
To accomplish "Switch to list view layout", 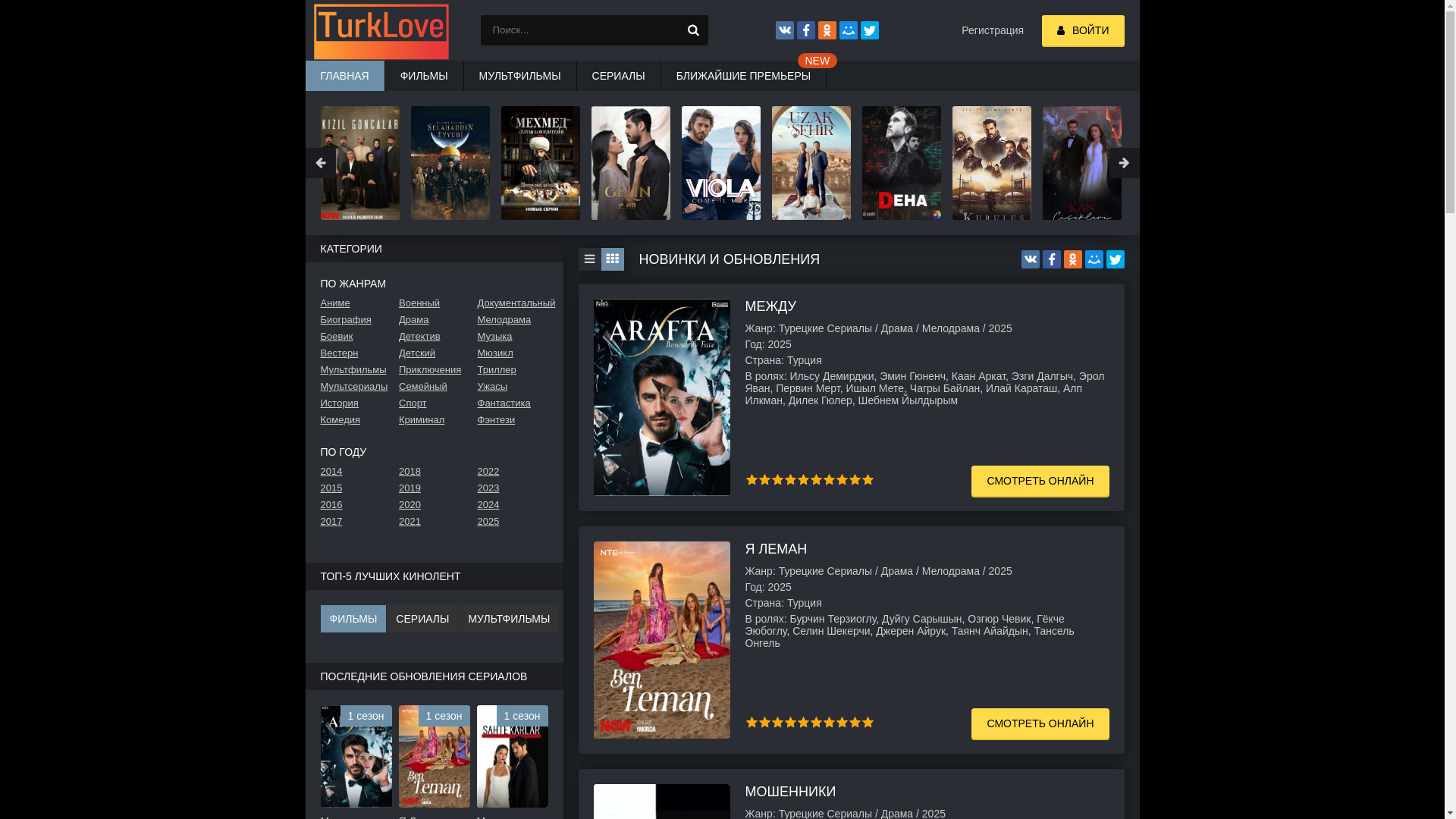I will (x=589, y=259).
